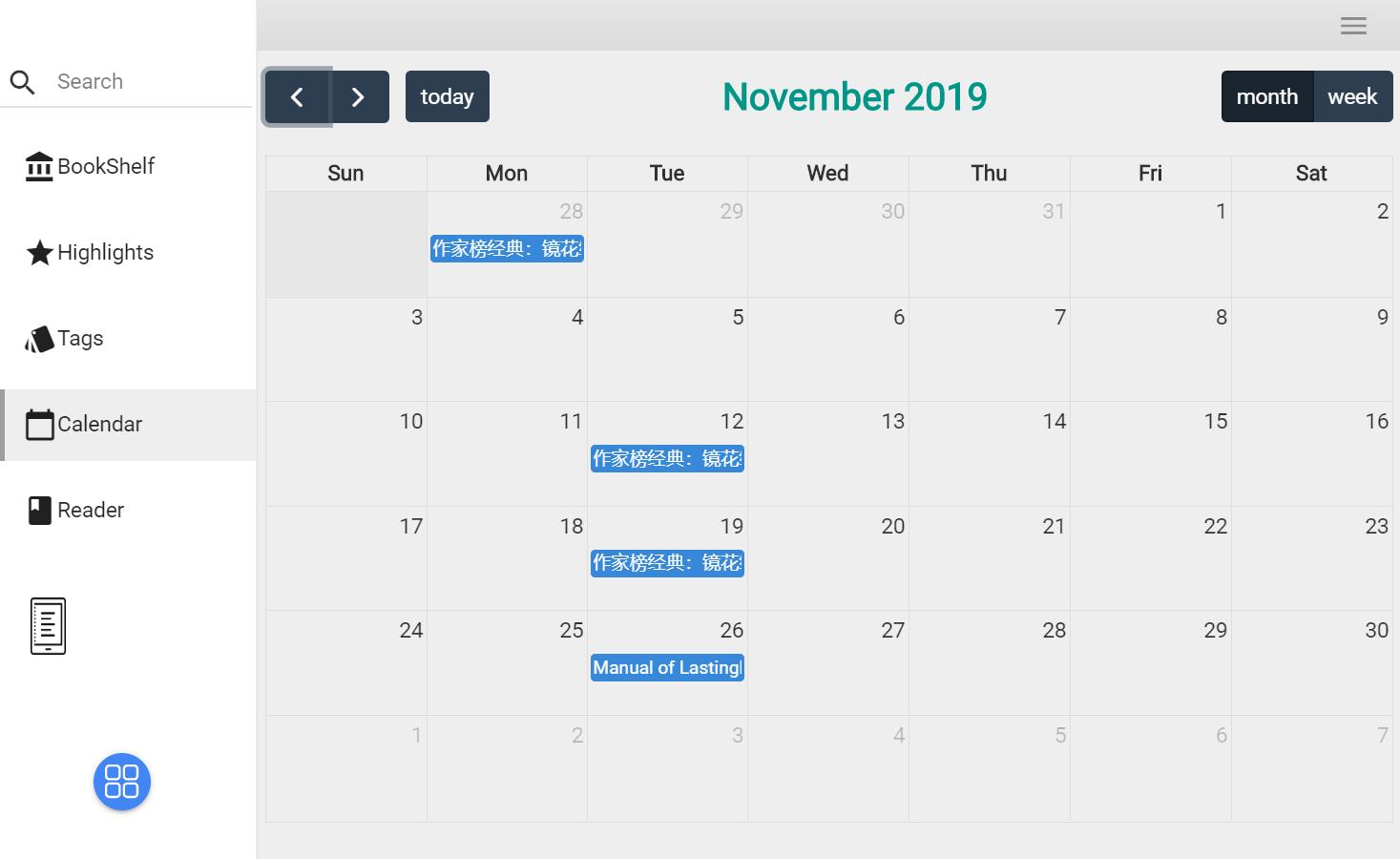Go to previous month with left chevron
This screenshot has width=1400, height=859.
pos(298,96)
